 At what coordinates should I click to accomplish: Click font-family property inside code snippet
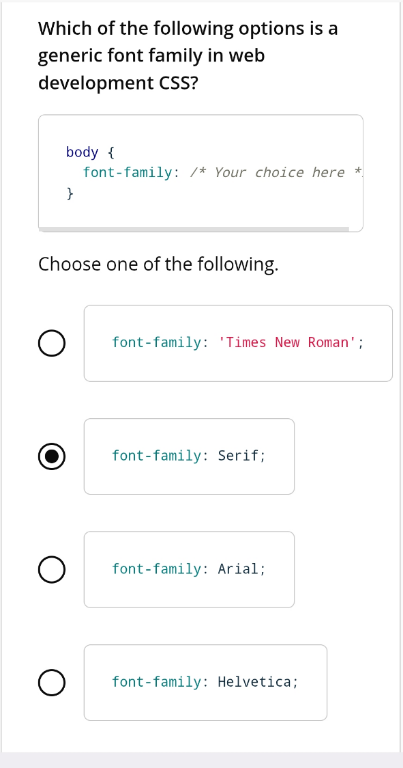tap(127, 172)
